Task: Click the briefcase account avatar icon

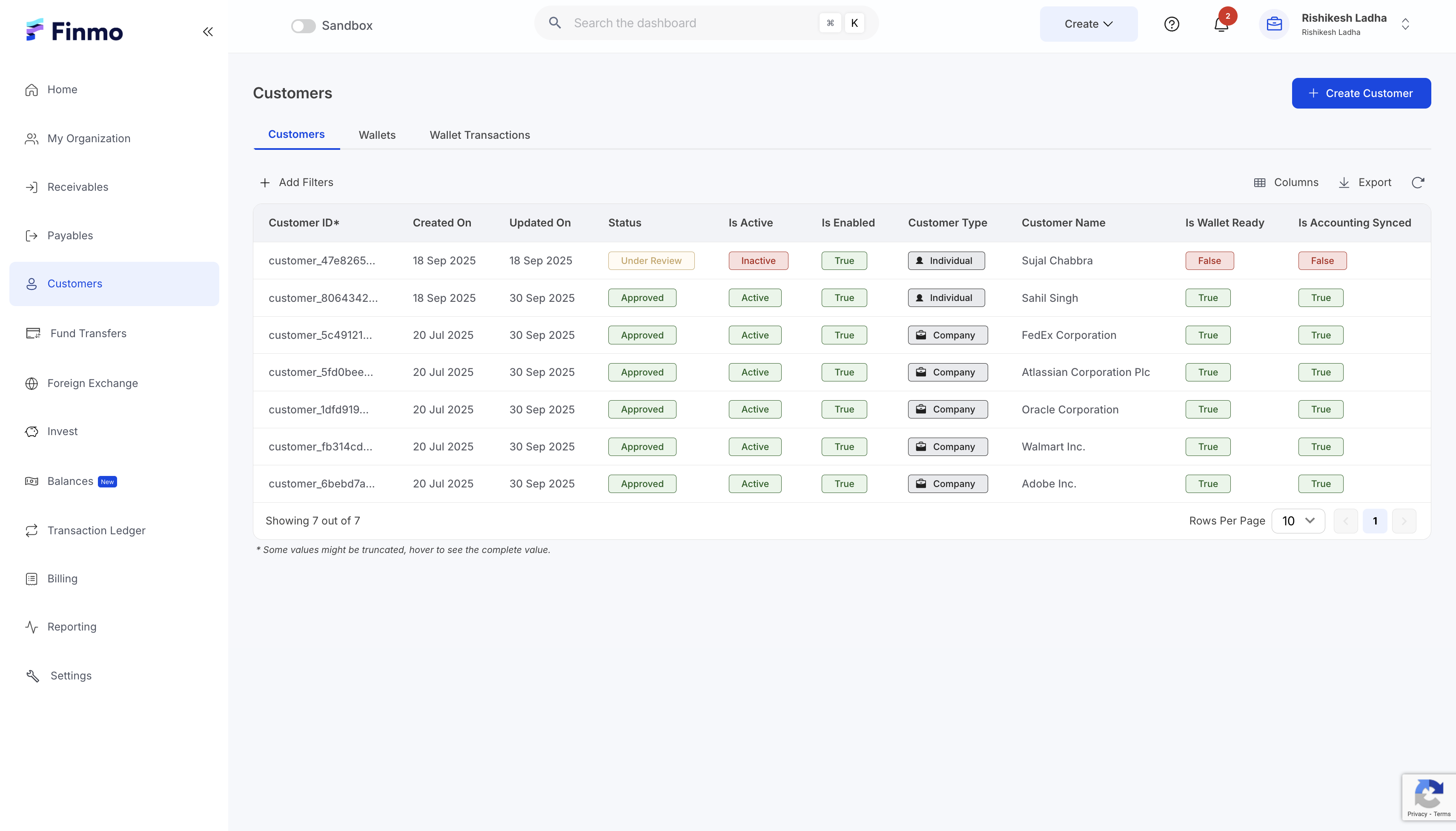Action: point(1274,25)
